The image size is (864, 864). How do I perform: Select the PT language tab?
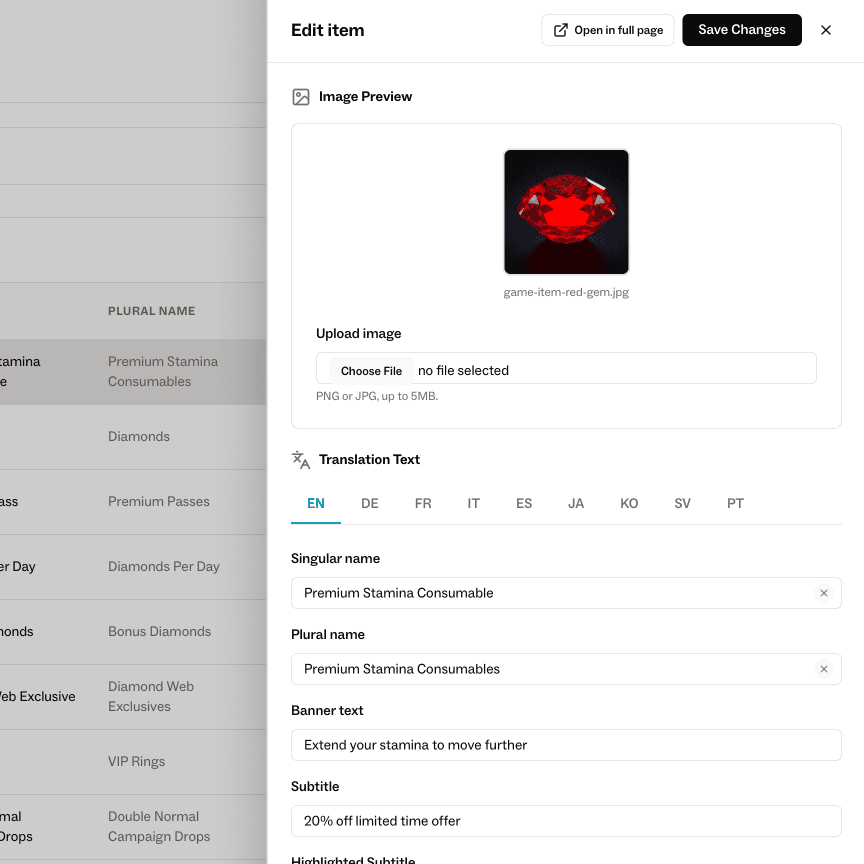[735, 504]
